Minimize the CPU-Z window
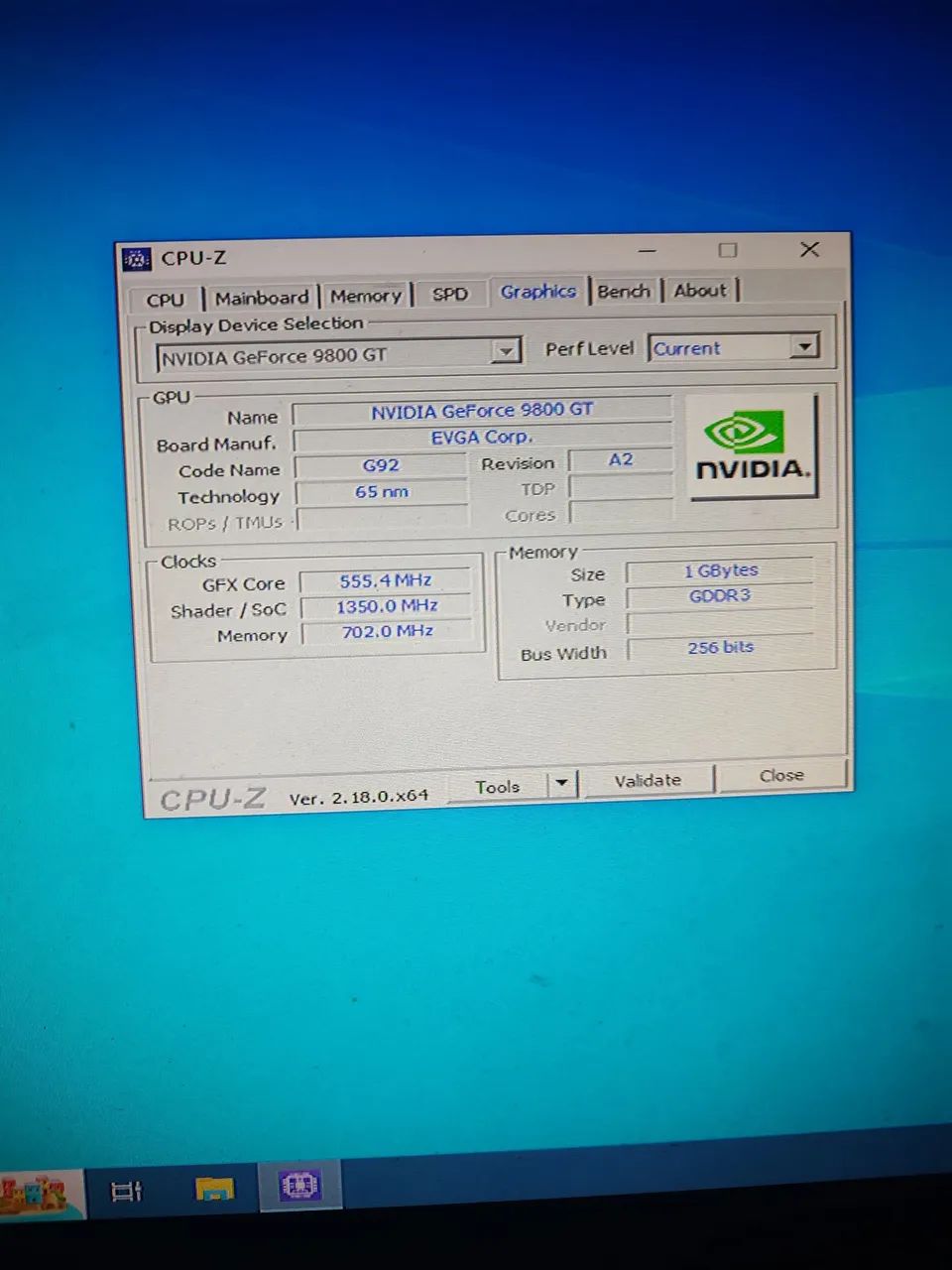The height and width of the screenshot is (1270, 952). 648,251
